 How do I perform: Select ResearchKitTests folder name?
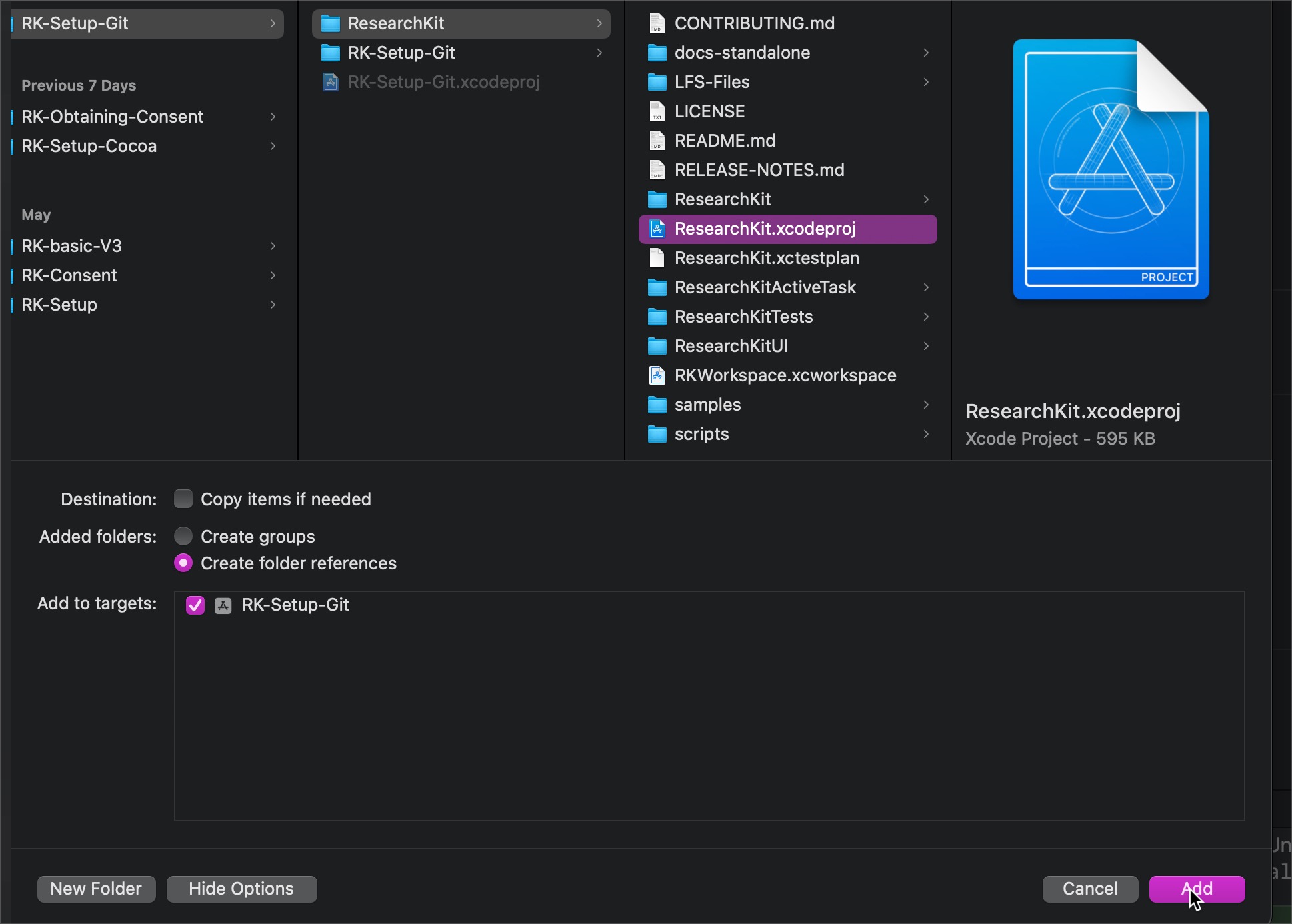[743, 317]
